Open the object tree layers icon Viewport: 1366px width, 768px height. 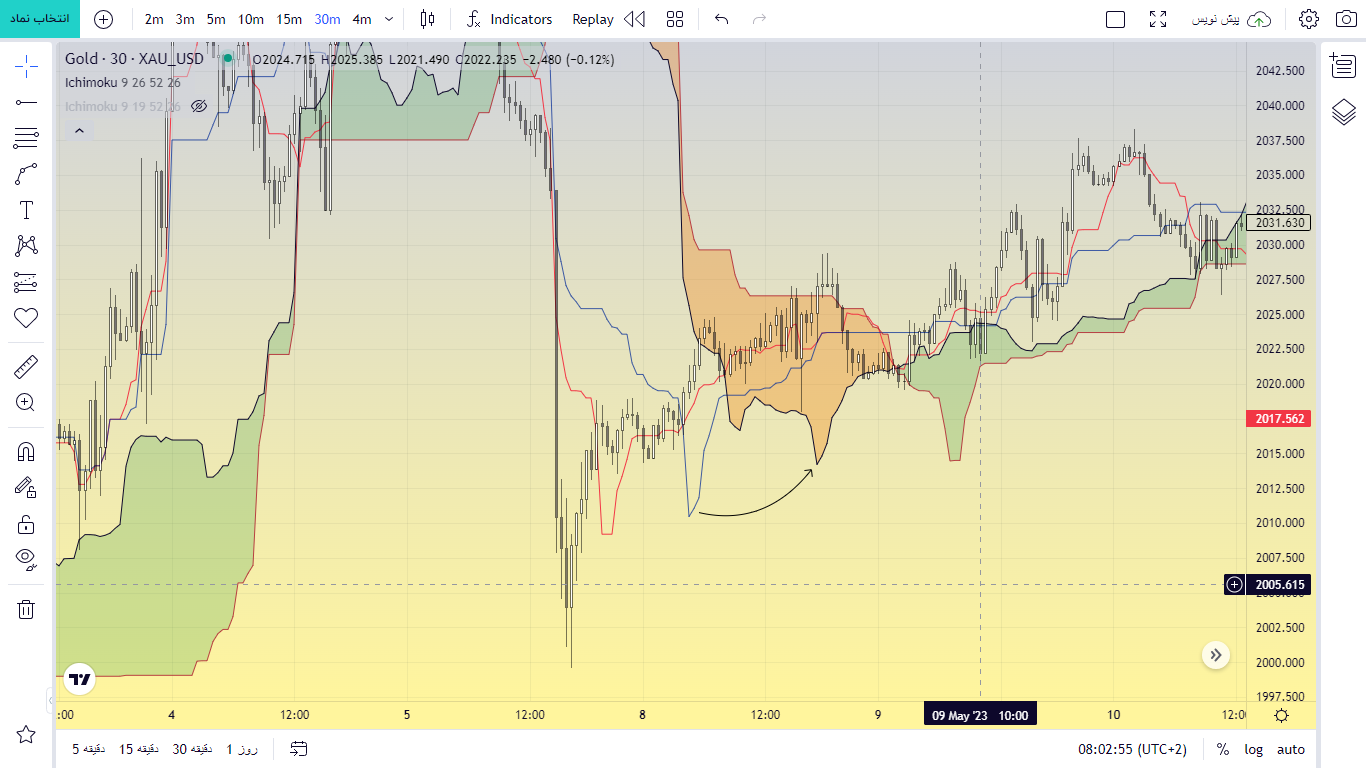pyautogui.click(x=1343, y=111)
